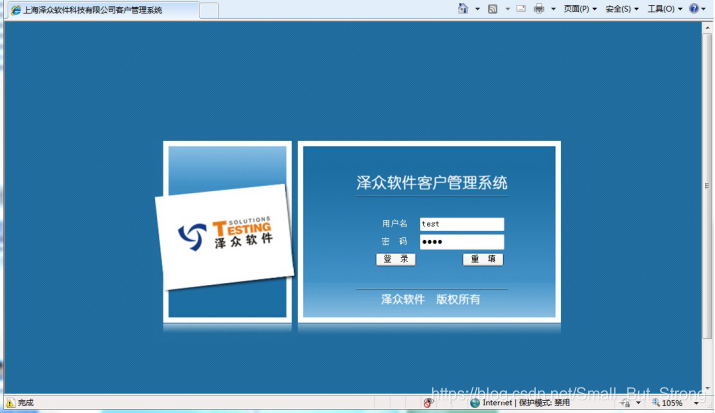Open the 安全(S) menu

tap(622, 9)
